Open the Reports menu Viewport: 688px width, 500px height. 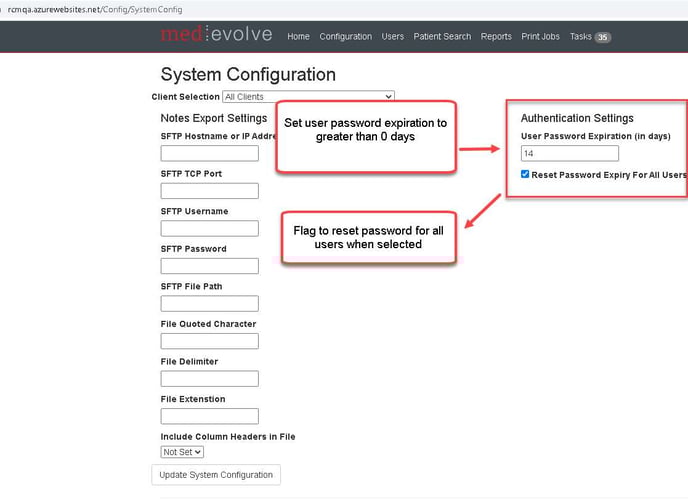pyautogui.click(x=496, y=37)
